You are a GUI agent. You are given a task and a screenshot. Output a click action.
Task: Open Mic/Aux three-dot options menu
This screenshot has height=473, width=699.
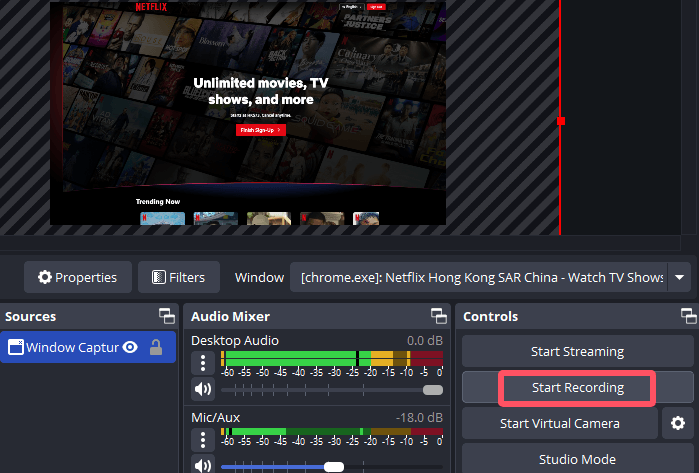203,440
